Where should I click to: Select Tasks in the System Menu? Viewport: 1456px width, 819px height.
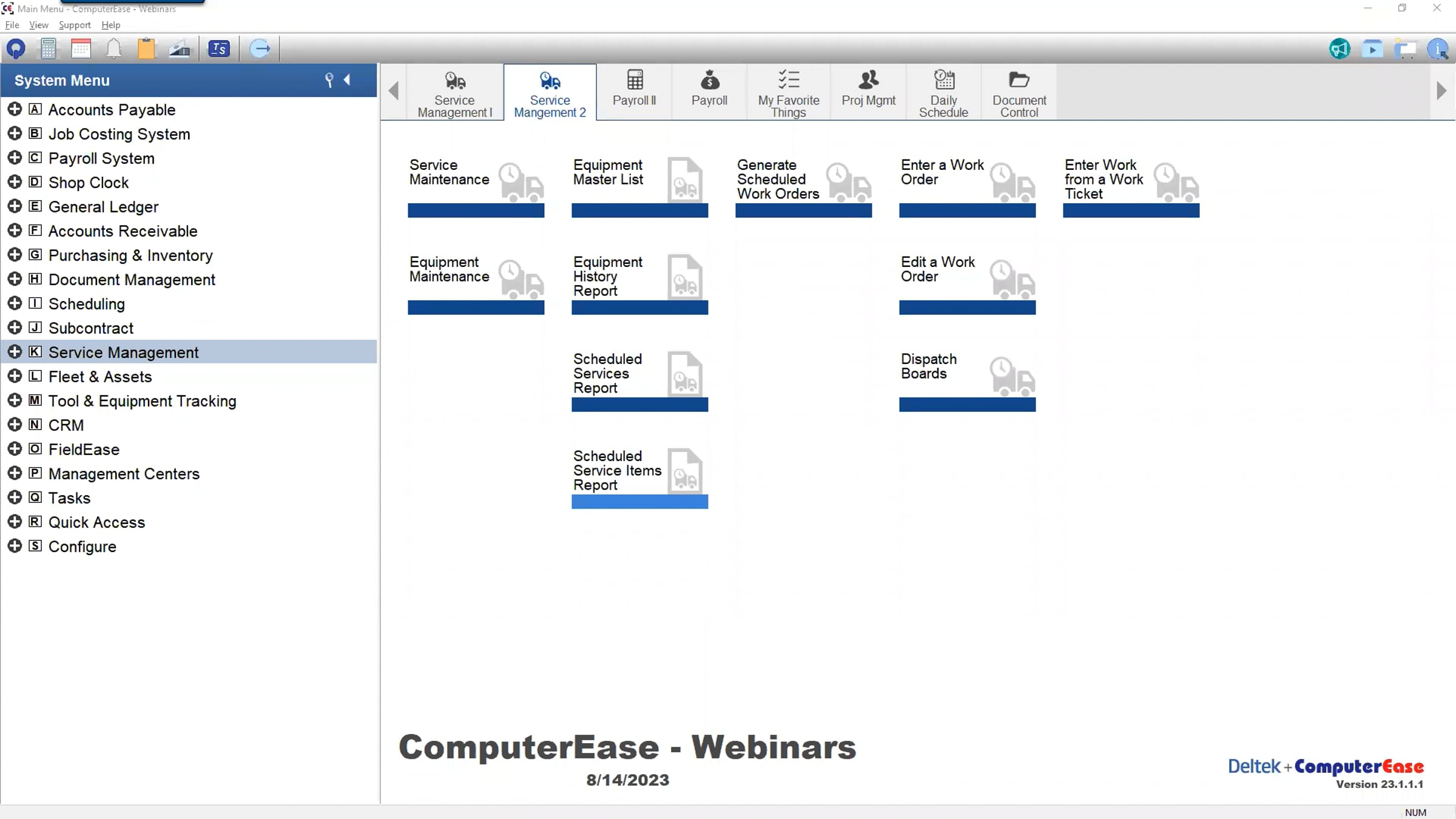click(x=189, y=497)
